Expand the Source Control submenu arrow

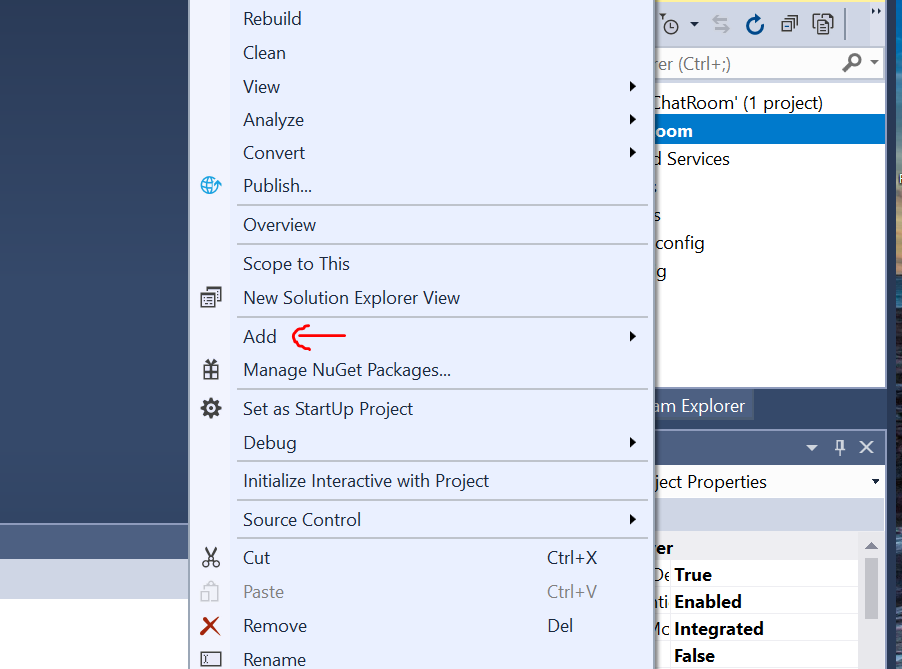tap(632, 520)
